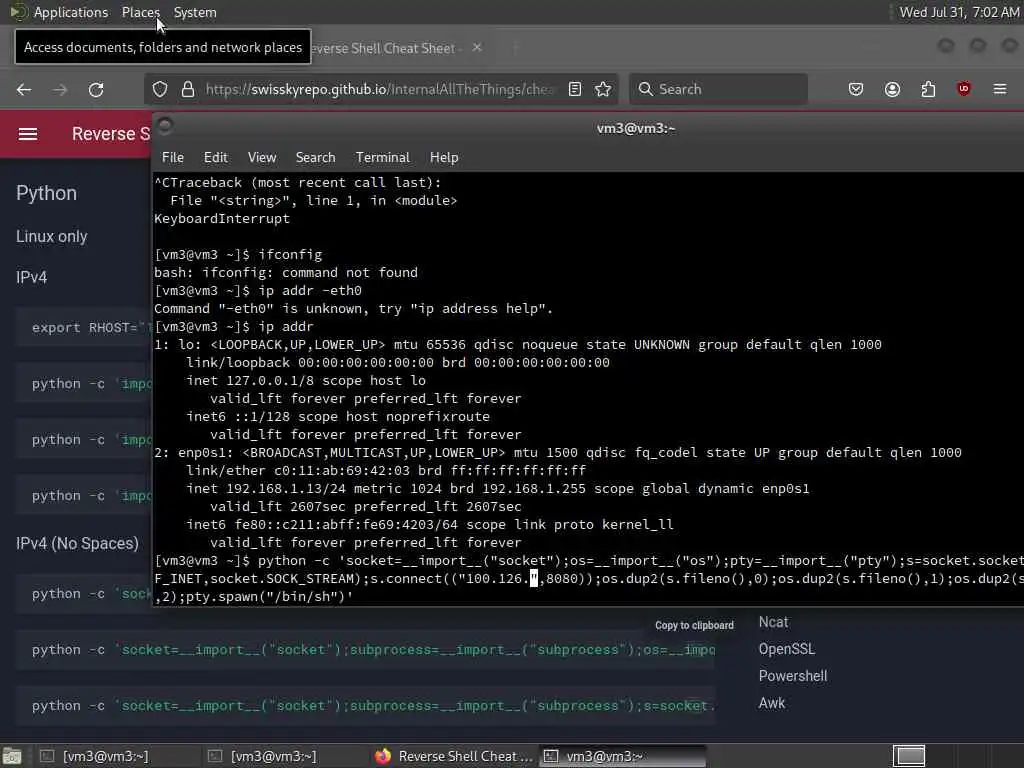Go to Ncat section link
Image resolution: width=1024 pixels, height=768 pixels.
[773, 622]
